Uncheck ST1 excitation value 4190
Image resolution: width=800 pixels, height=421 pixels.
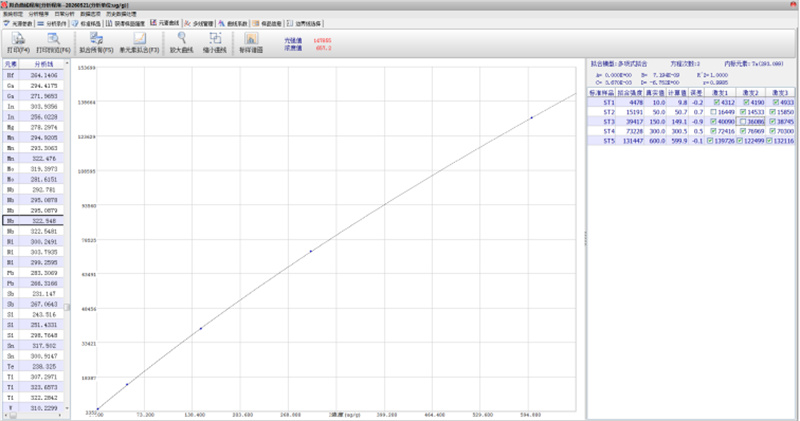coord(746,103)
